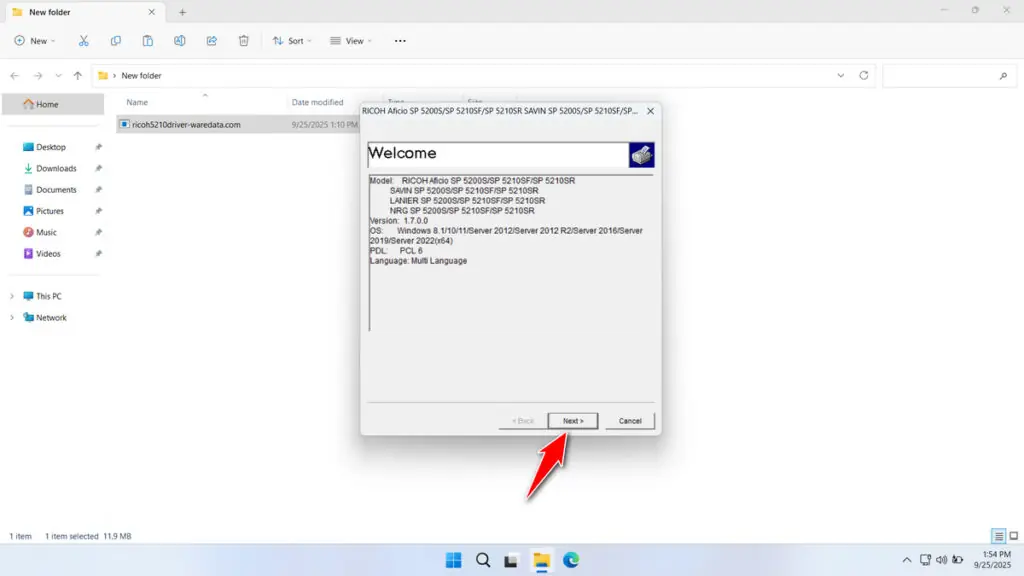Click Next in the Ricoh installer
Image resolution: width=1024 pixels, height=576 pixels.
coord(573,421)
